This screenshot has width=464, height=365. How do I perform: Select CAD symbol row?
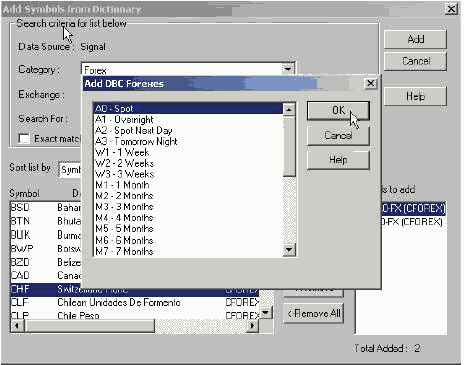point(45,275)
